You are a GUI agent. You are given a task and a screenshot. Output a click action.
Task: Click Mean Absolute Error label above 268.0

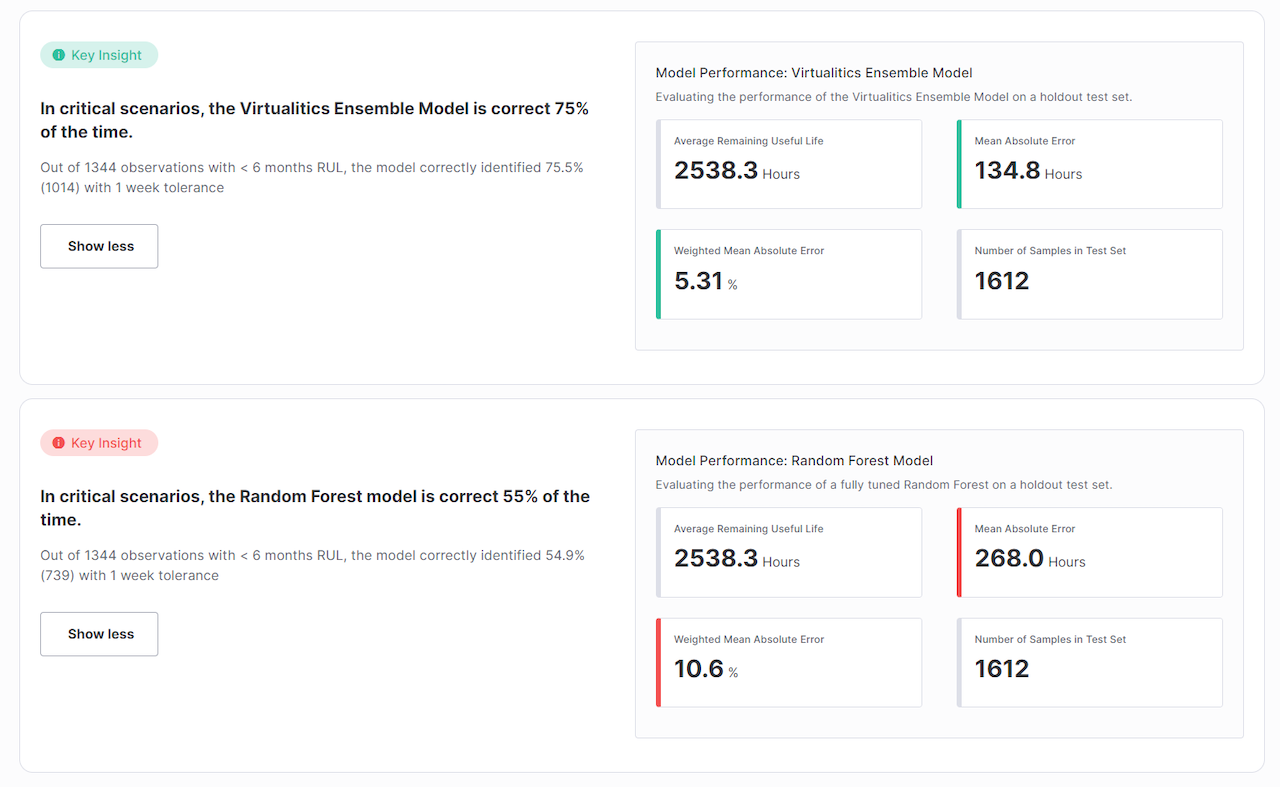pos(1025,529)
